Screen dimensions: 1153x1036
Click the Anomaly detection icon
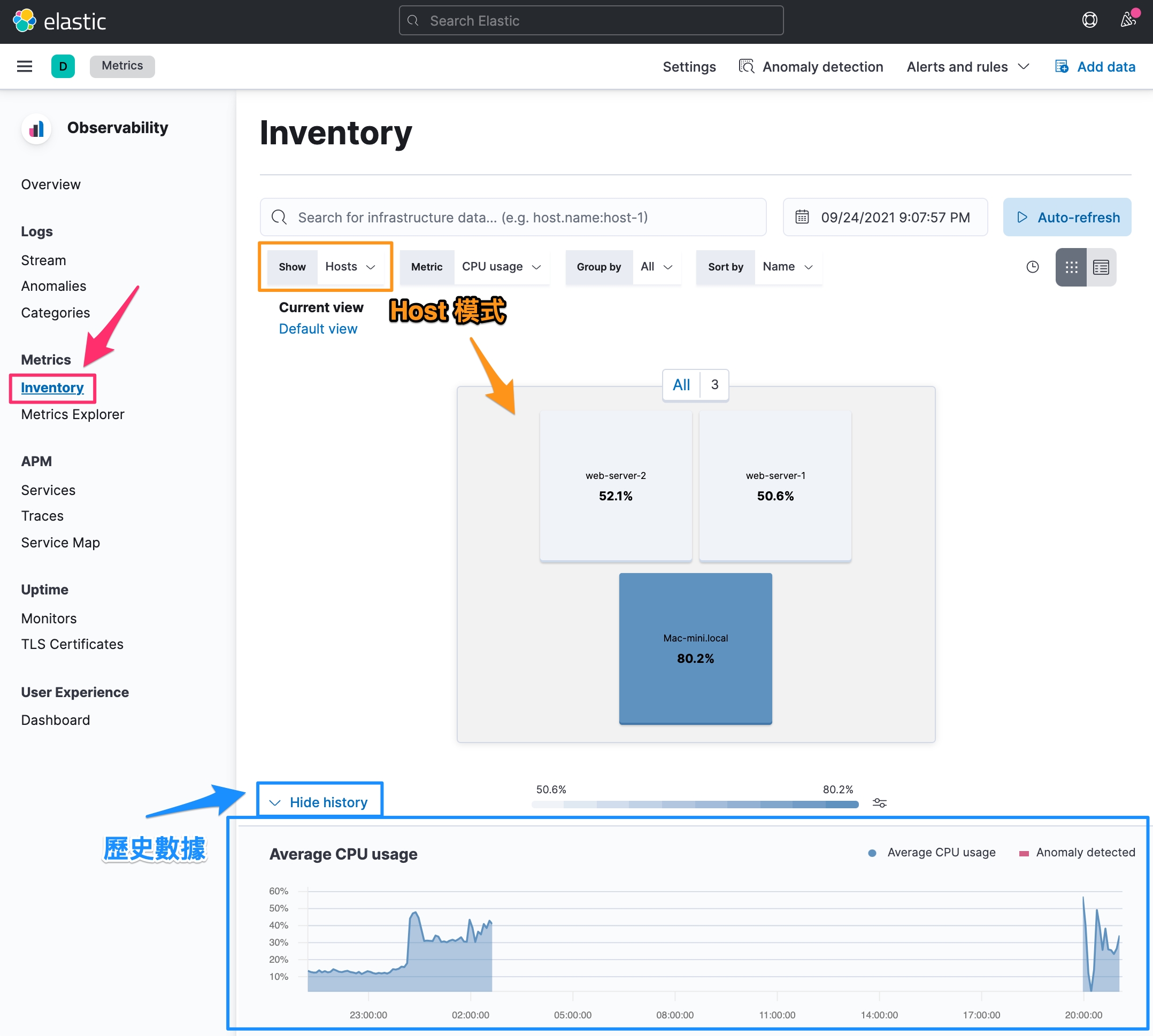[x=747, y=67]
